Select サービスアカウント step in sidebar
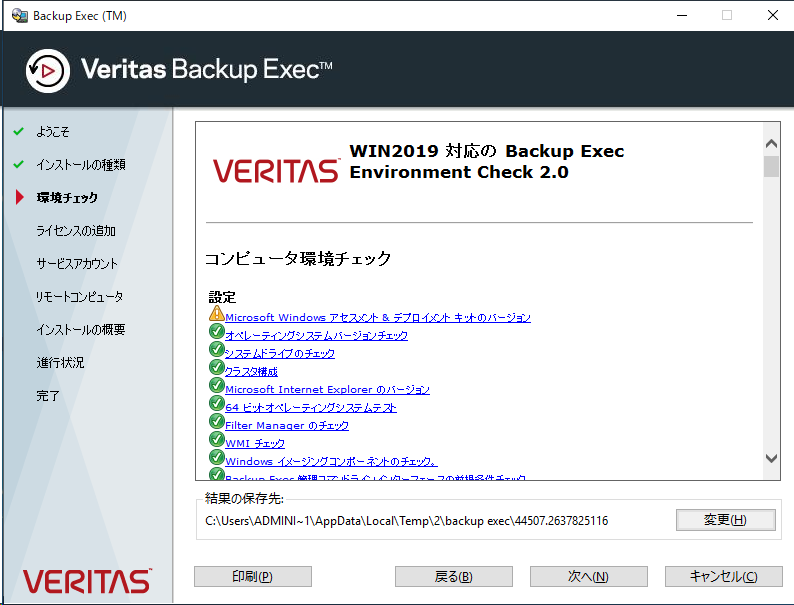Image resolution: width=794 pixels, height=605 pixels. coord(77,264)
